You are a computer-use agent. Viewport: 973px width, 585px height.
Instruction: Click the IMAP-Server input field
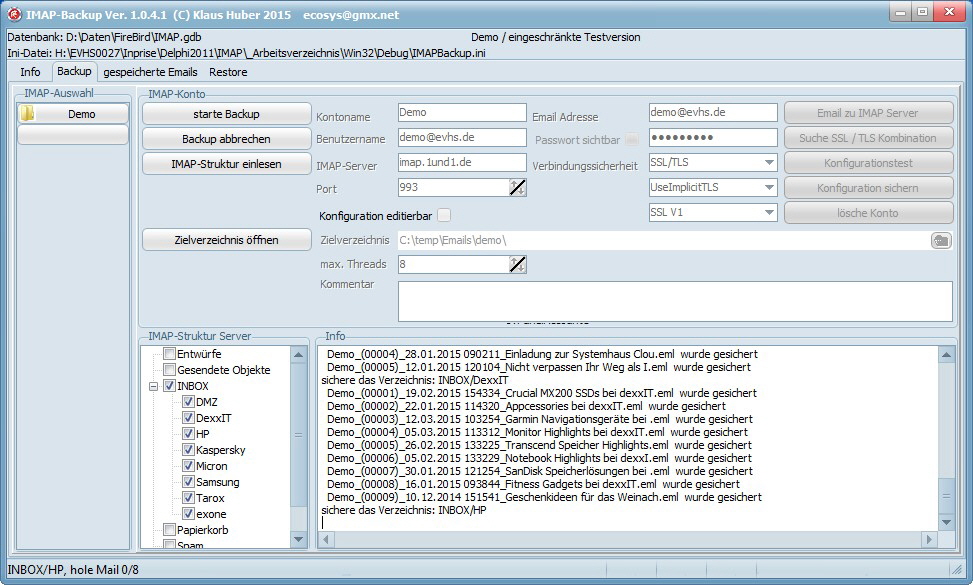click(462, 162)
